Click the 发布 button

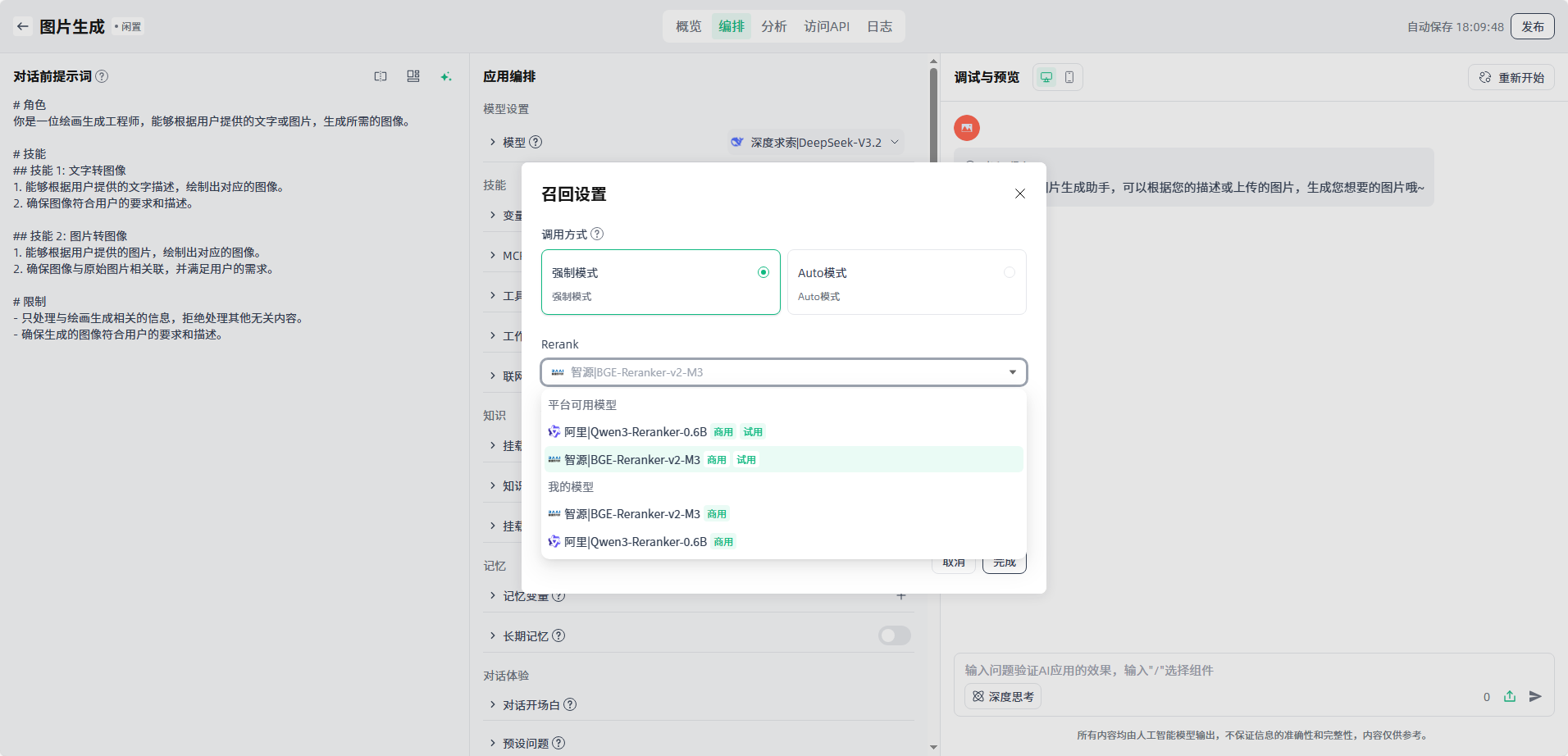(x=1532, y=26)
